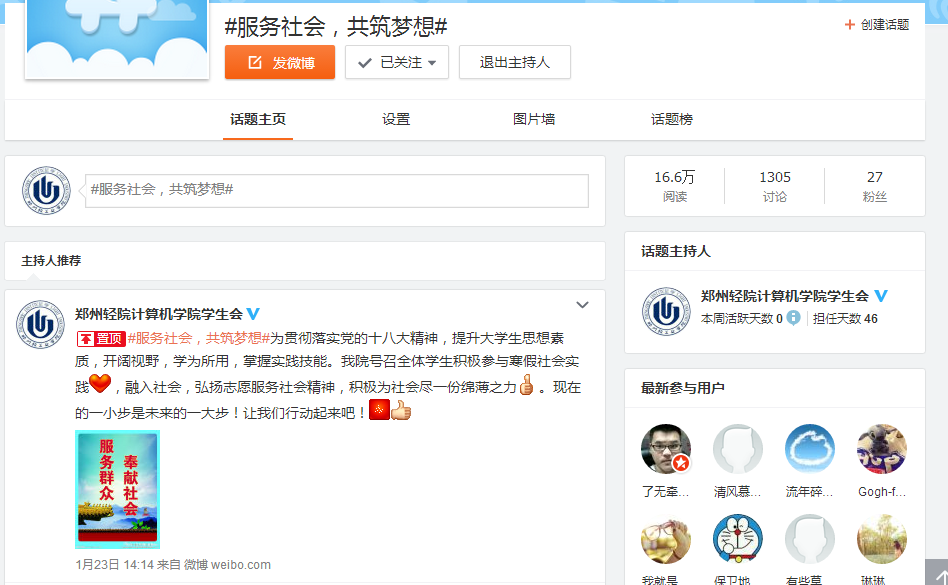Click the topic post input field
Viewport: 948px width, 585px height.
coord(337,190)
